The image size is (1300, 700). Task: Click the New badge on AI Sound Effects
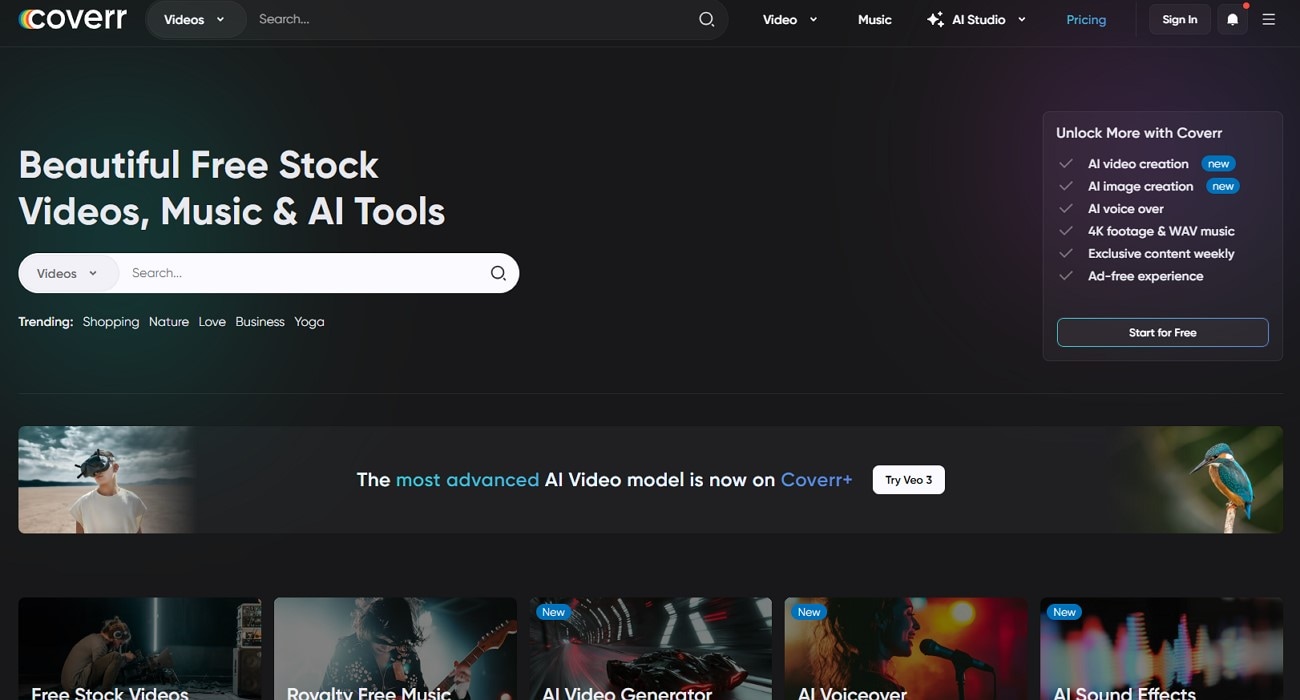tap(1065, 612)
